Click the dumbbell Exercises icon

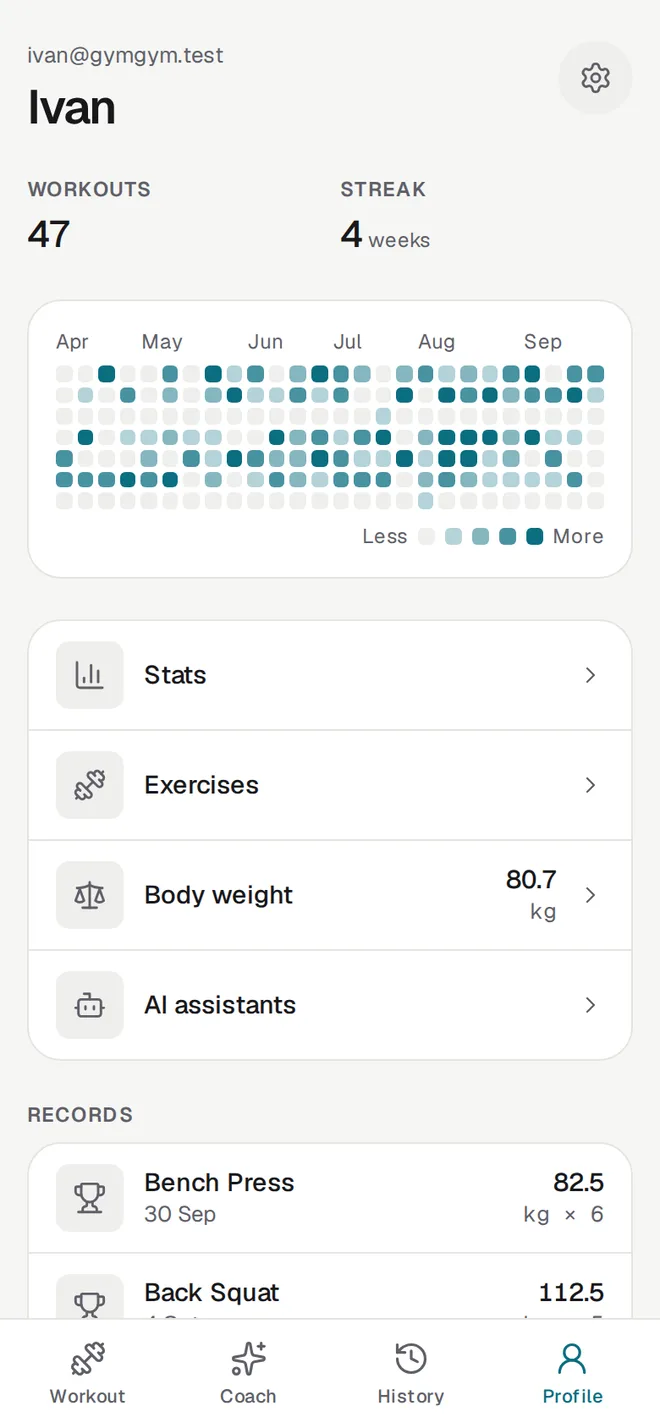[90, 785]
